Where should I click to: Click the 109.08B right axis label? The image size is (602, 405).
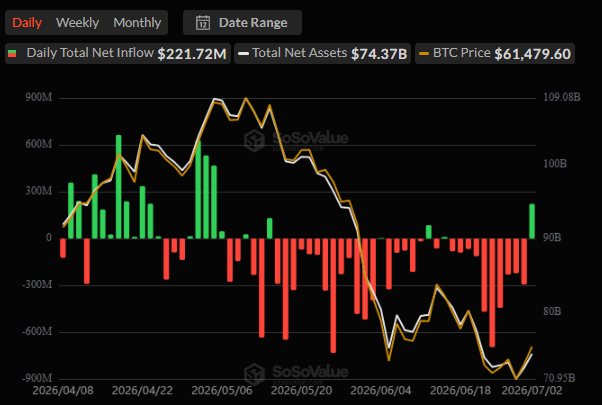pyautogui.click(x=562, y=97)
